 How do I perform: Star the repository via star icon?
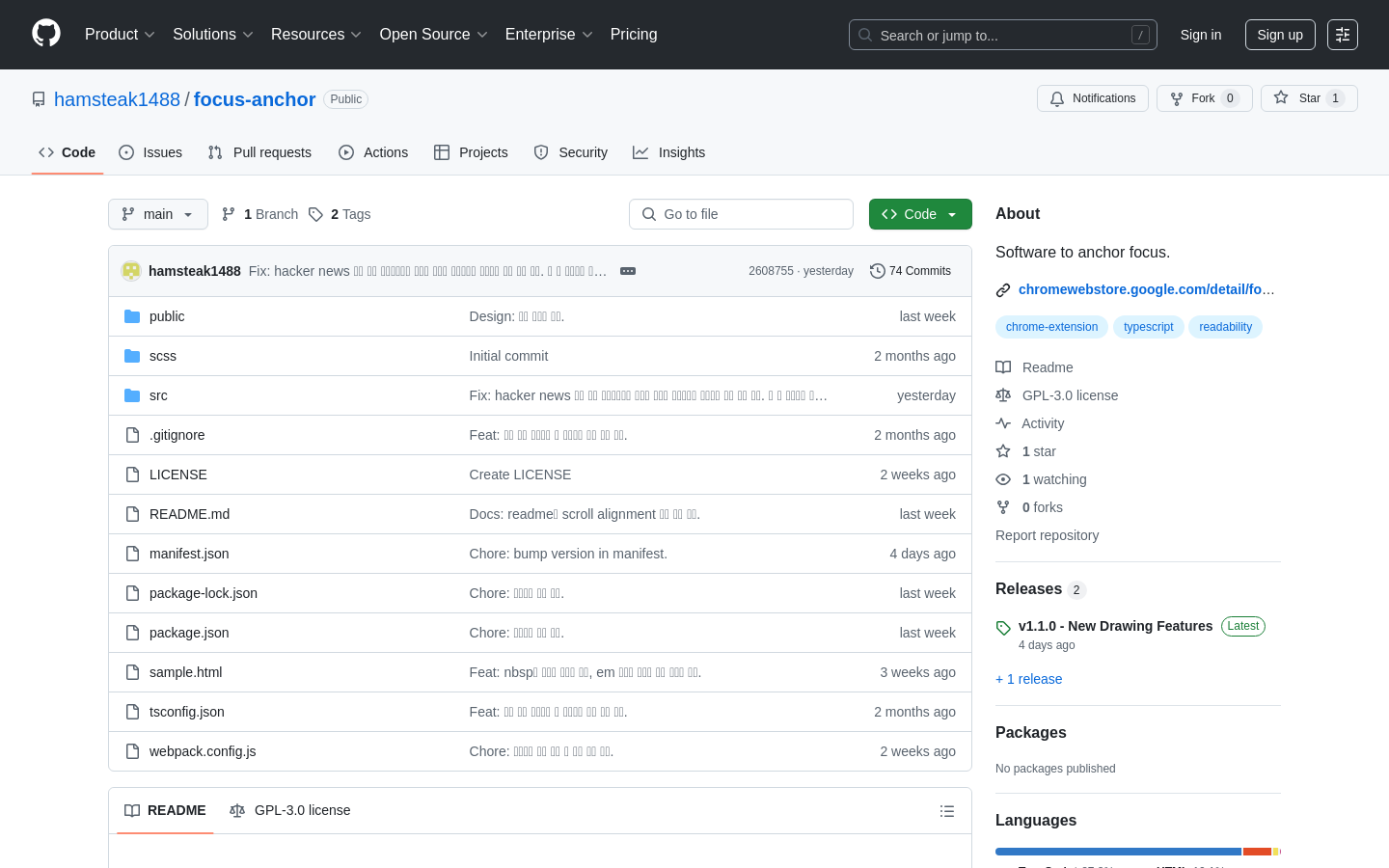(x=1281, y=97)
